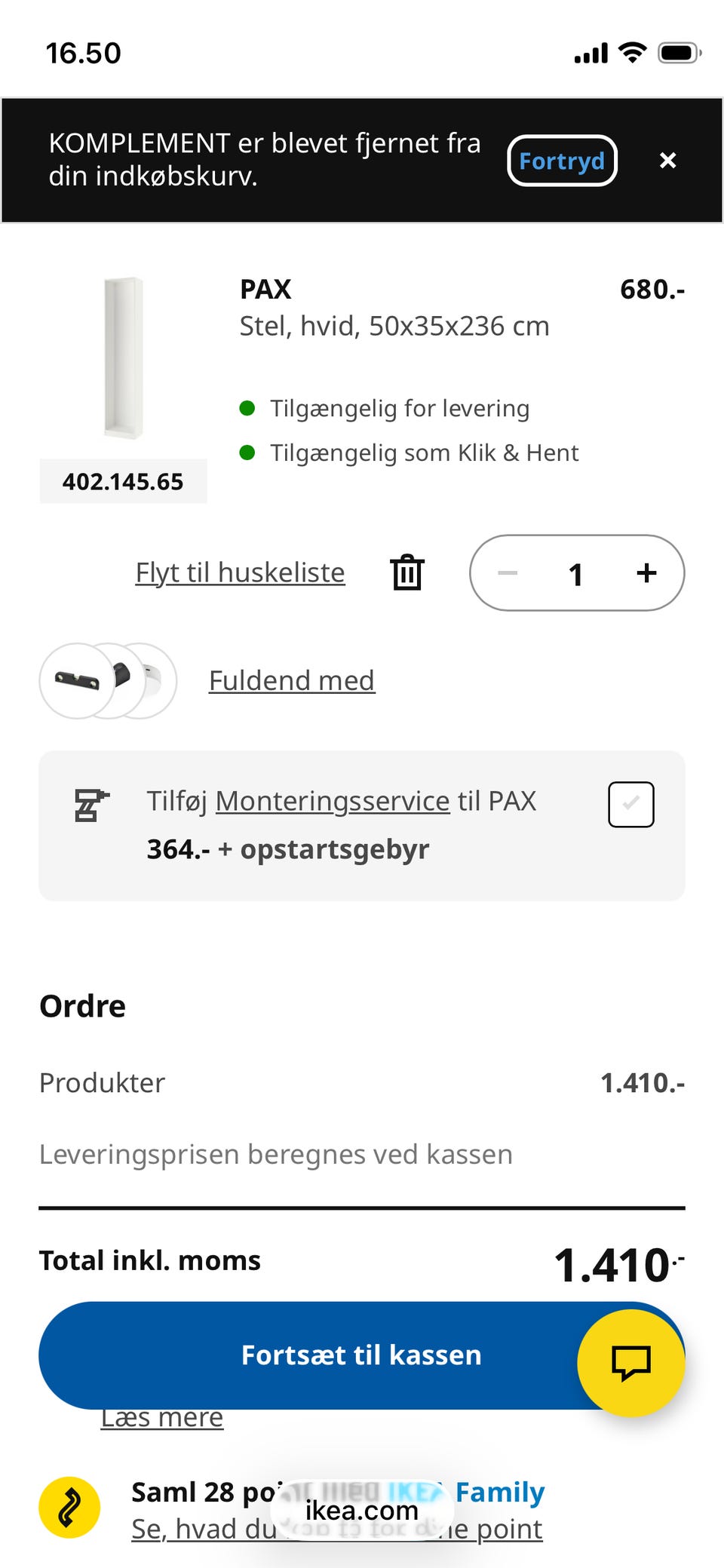Image resolution: width=724 pixels, height=1568 pixels.
Task: Delete PAX item with trash icon
Action: pyautogui.click(x=407, y=572)
